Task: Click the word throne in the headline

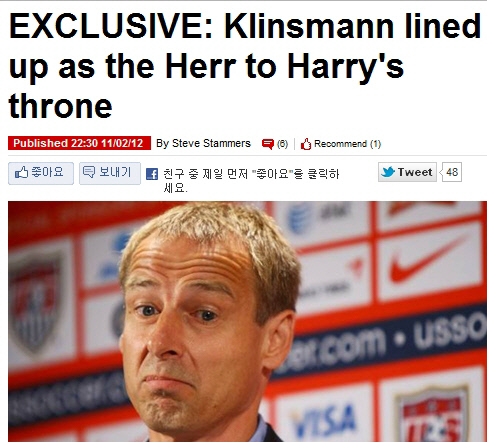Action: pyautogui.click(x=60, y=106)
